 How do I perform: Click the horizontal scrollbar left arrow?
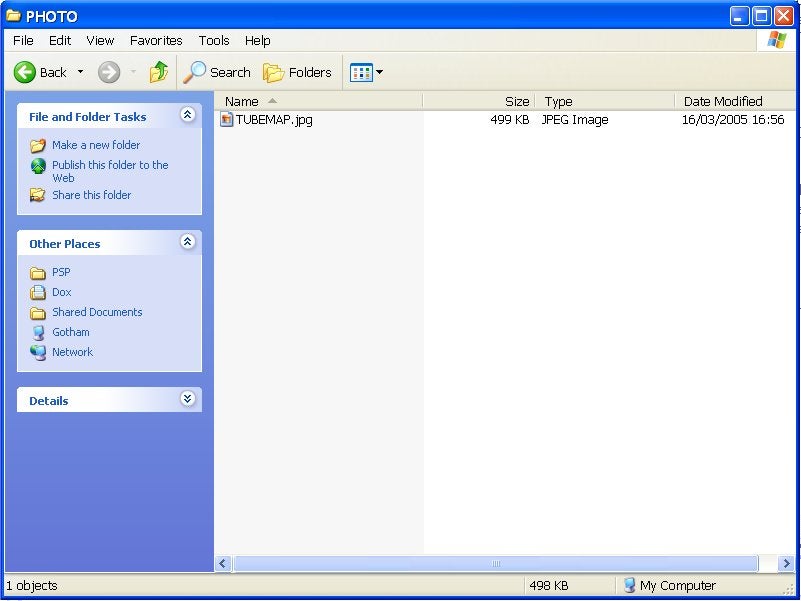223,563
